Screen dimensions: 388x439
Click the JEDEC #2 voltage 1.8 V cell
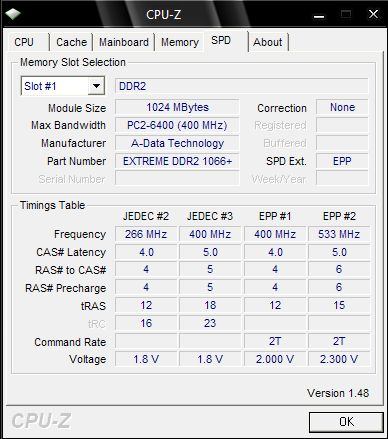tap(146, 359)
